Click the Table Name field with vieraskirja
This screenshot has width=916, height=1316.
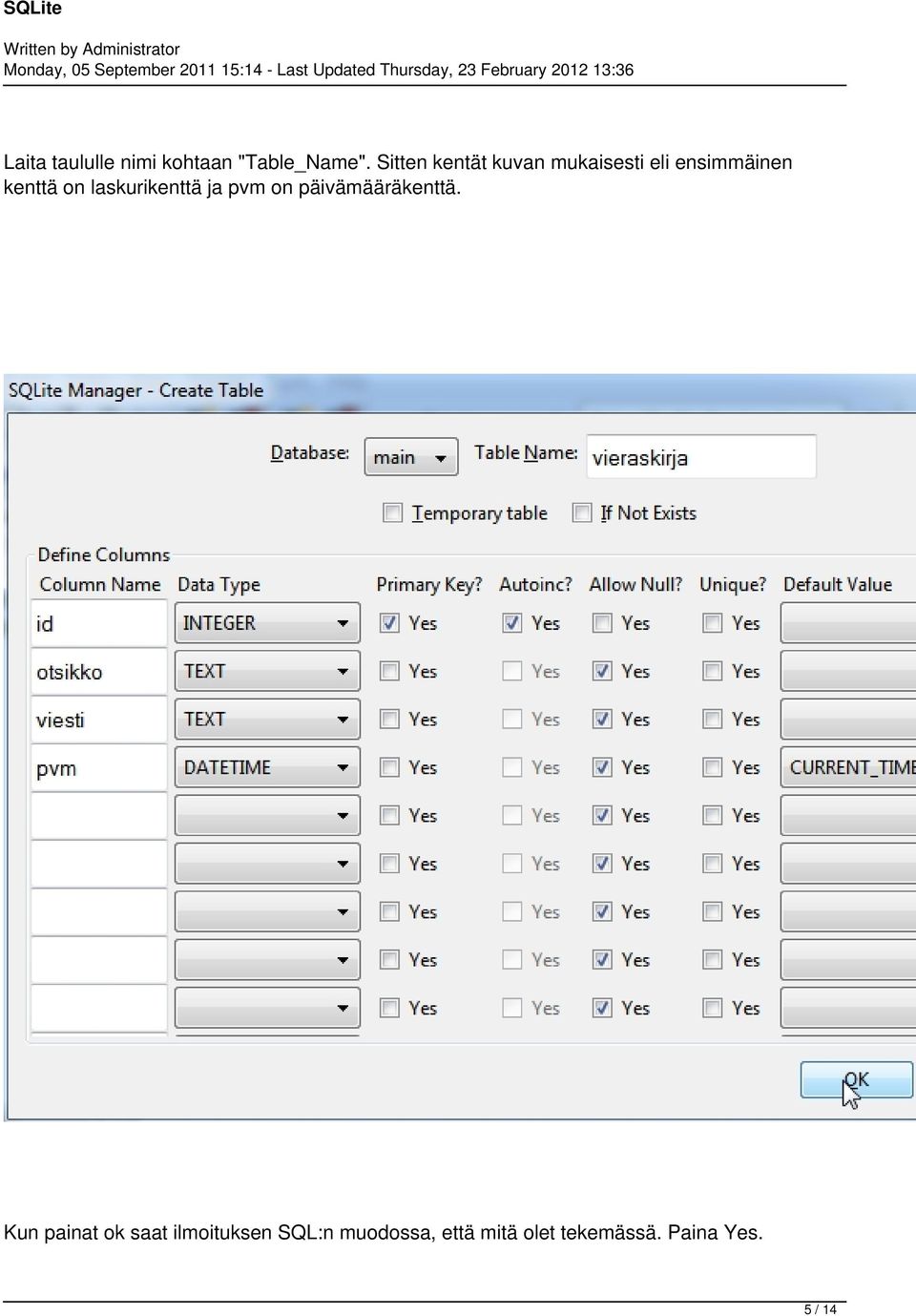pyautogui.click(x=701, y=457)
